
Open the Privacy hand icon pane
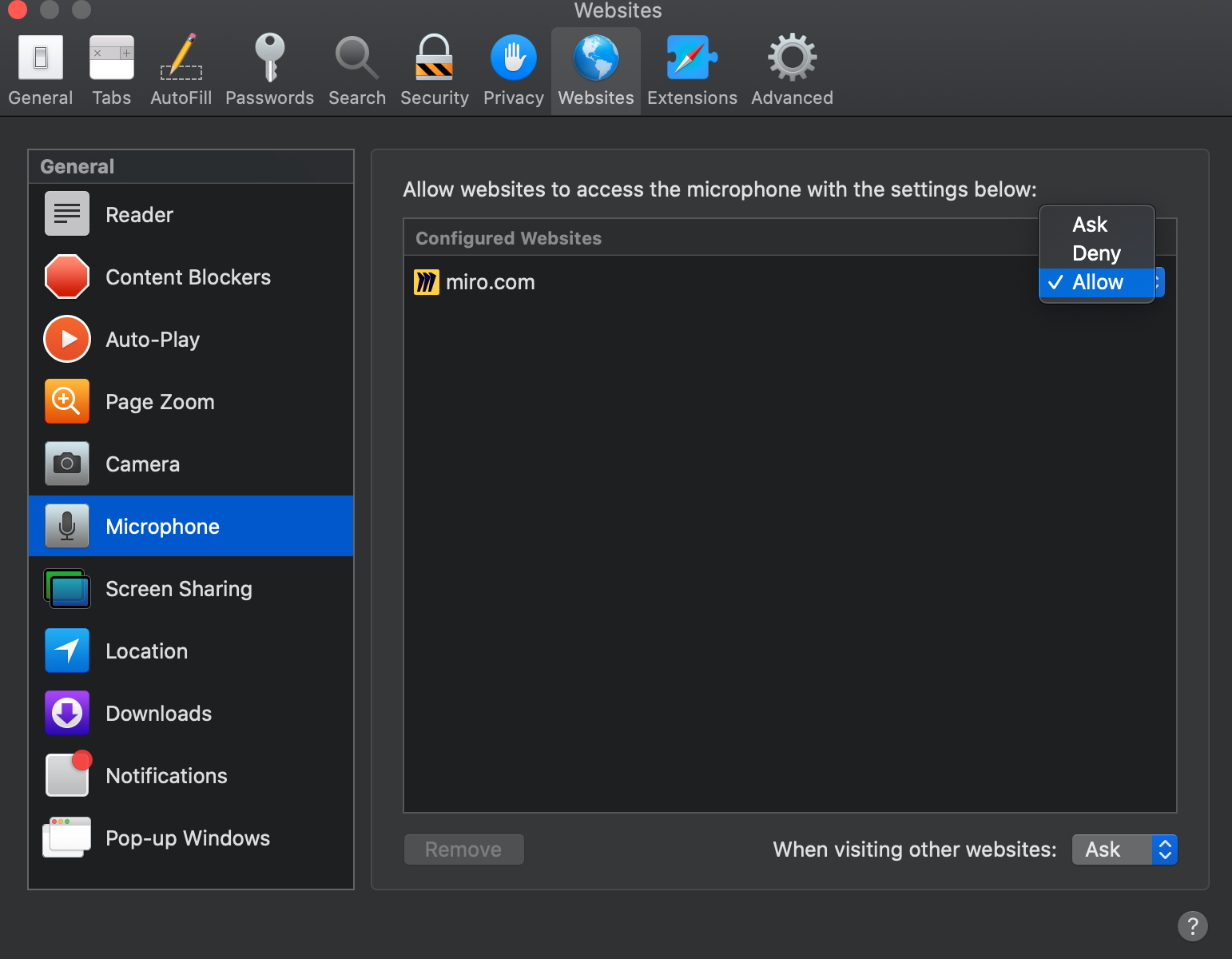click(513, 59)
